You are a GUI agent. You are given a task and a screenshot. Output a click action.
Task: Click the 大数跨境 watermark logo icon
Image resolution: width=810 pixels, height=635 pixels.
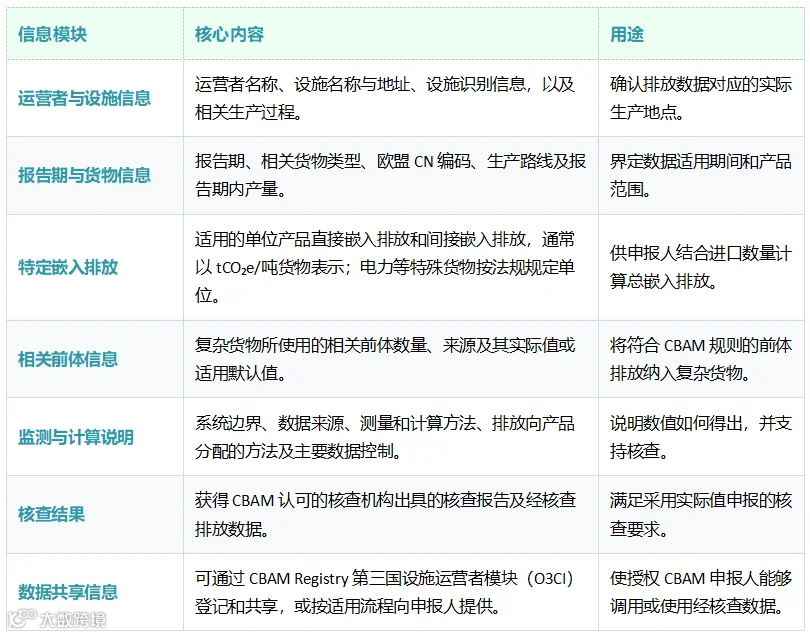click(x=22, y=618)
